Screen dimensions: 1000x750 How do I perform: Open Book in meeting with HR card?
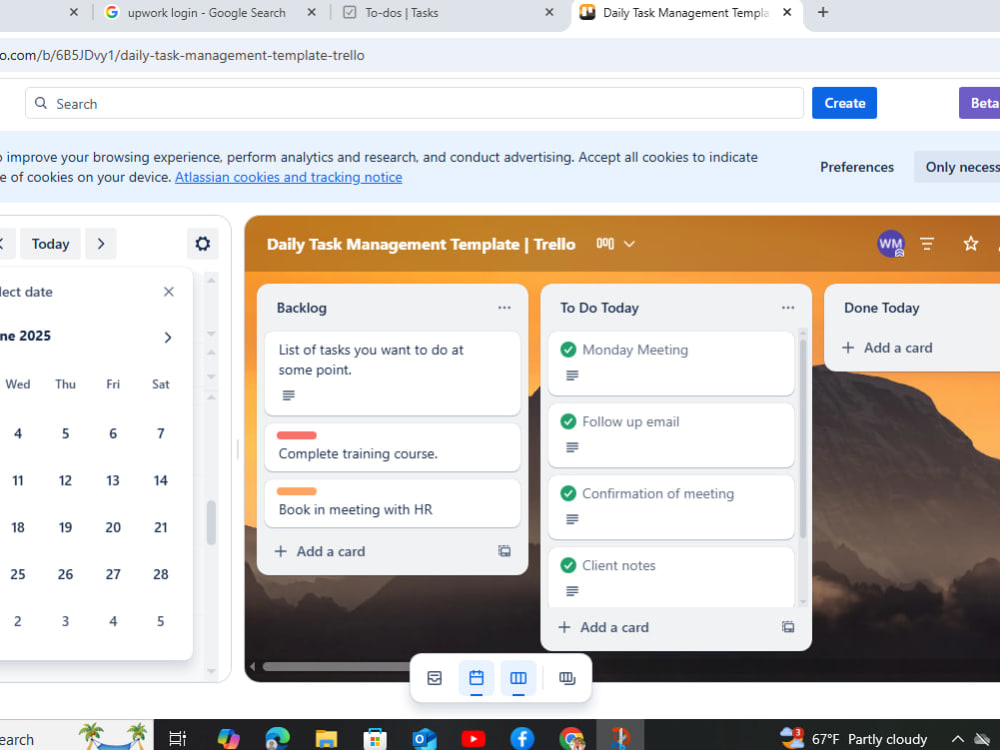[x=392, y=504]
